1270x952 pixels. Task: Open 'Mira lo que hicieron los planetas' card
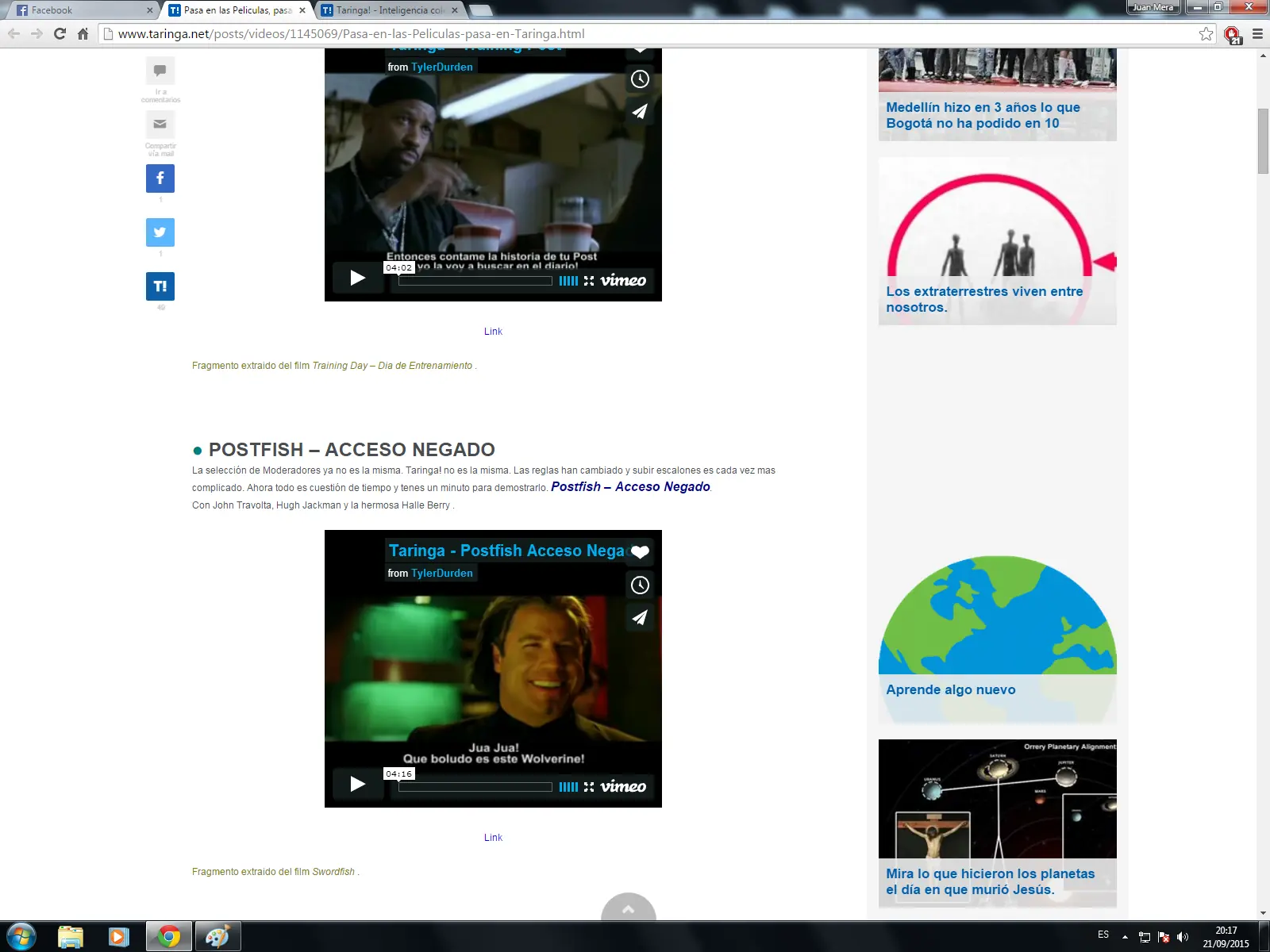click(x=998, y=823)
